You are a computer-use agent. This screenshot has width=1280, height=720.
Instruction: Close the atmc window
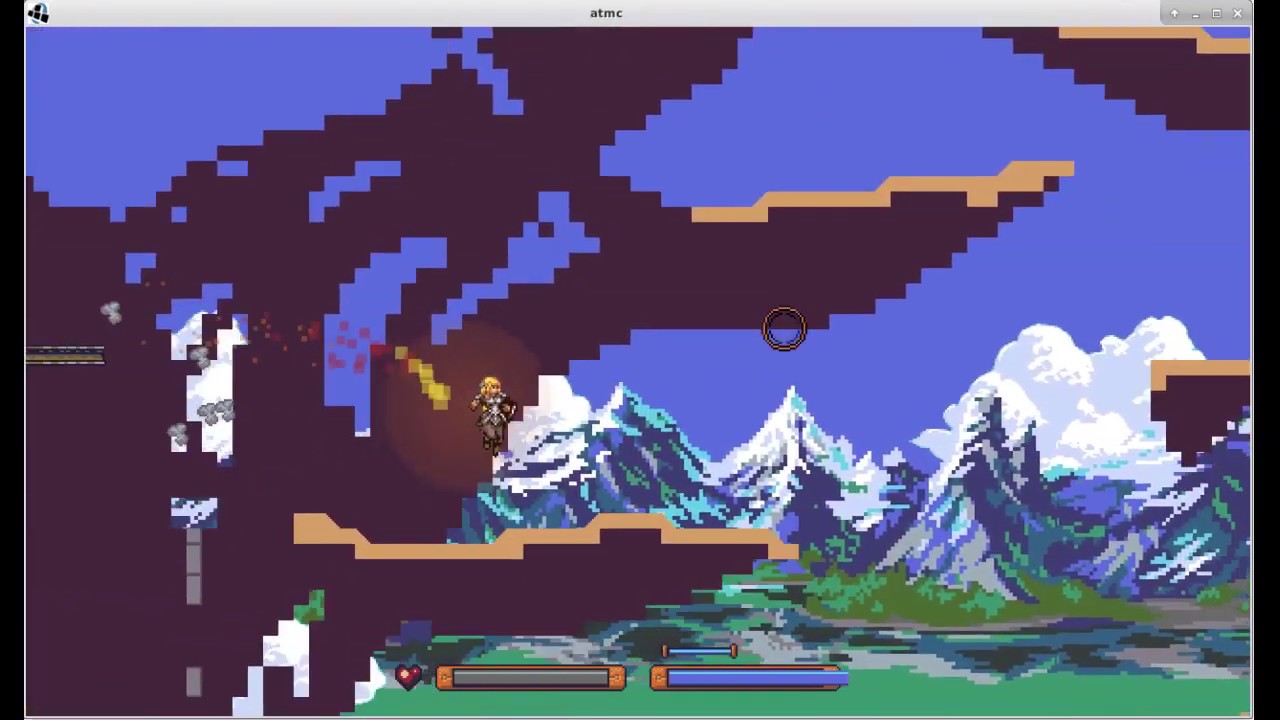pyautogui.click(x=1237, y=13)
